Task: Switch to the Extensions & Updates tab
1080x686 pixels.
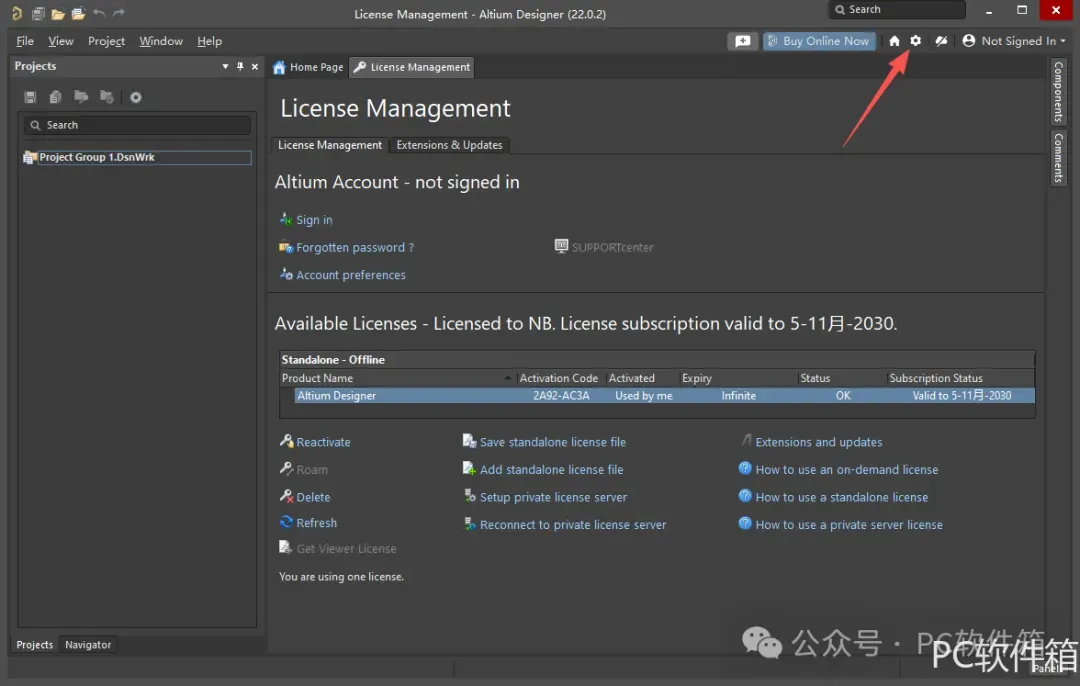Action: tap(449, 145)
